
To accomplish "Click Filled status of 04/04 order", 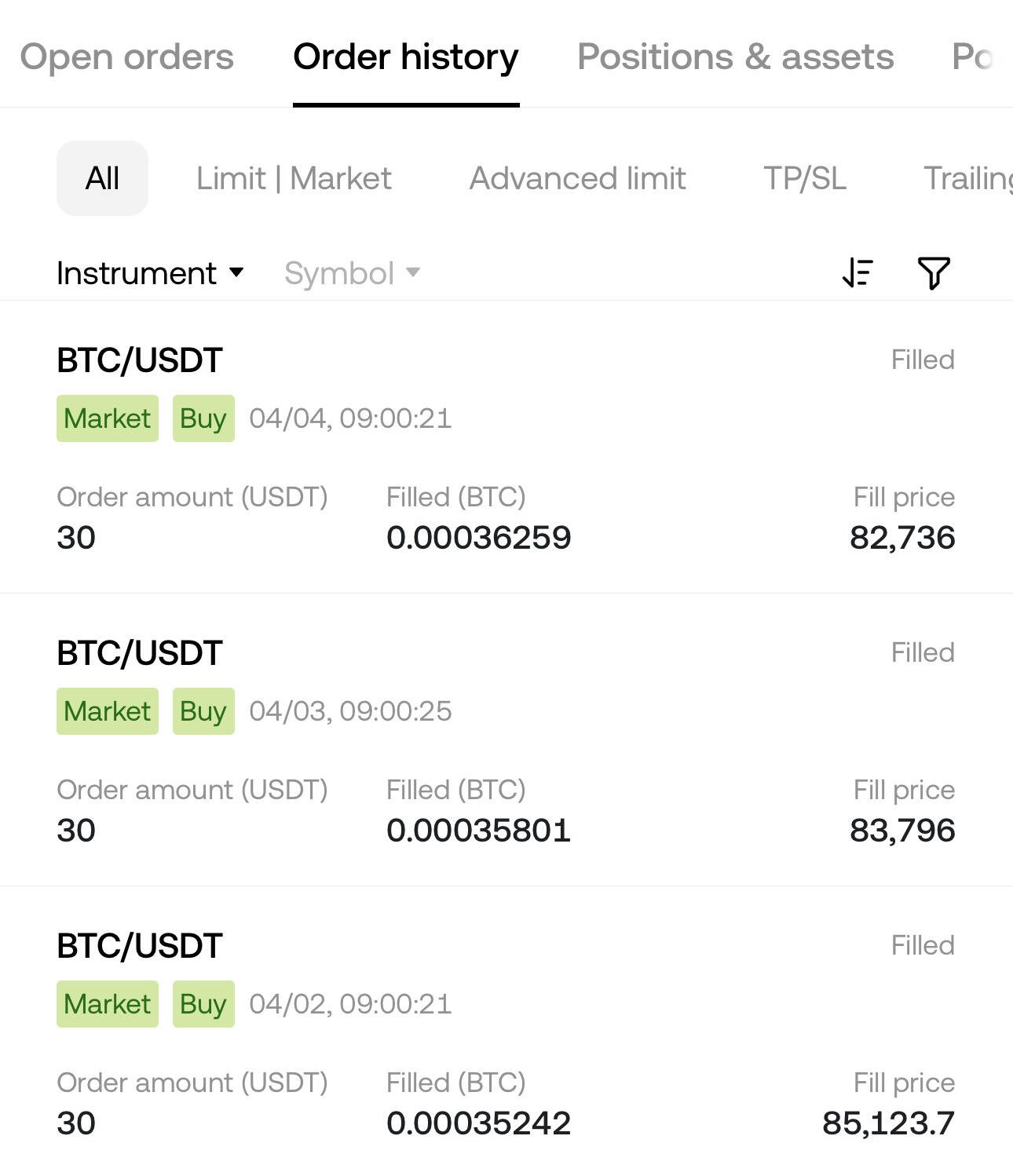I will (923, 360).
